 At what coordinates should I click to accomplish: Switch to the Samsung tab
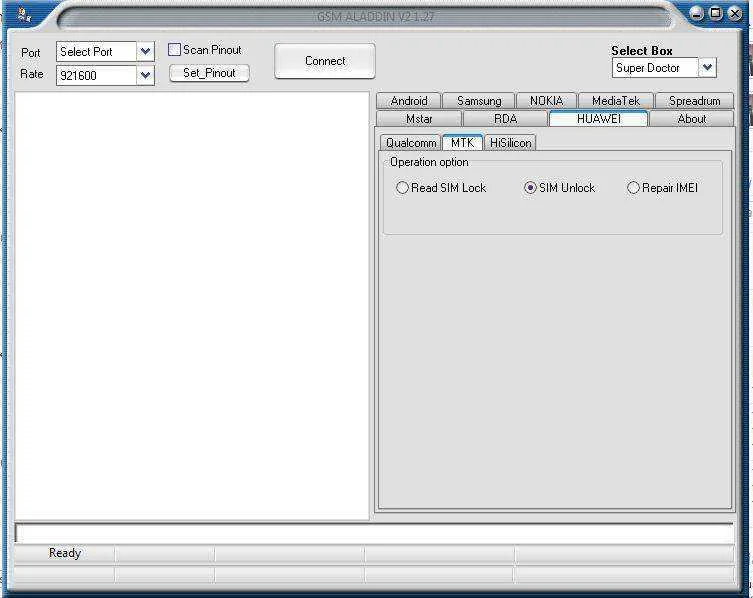[479, 101]
